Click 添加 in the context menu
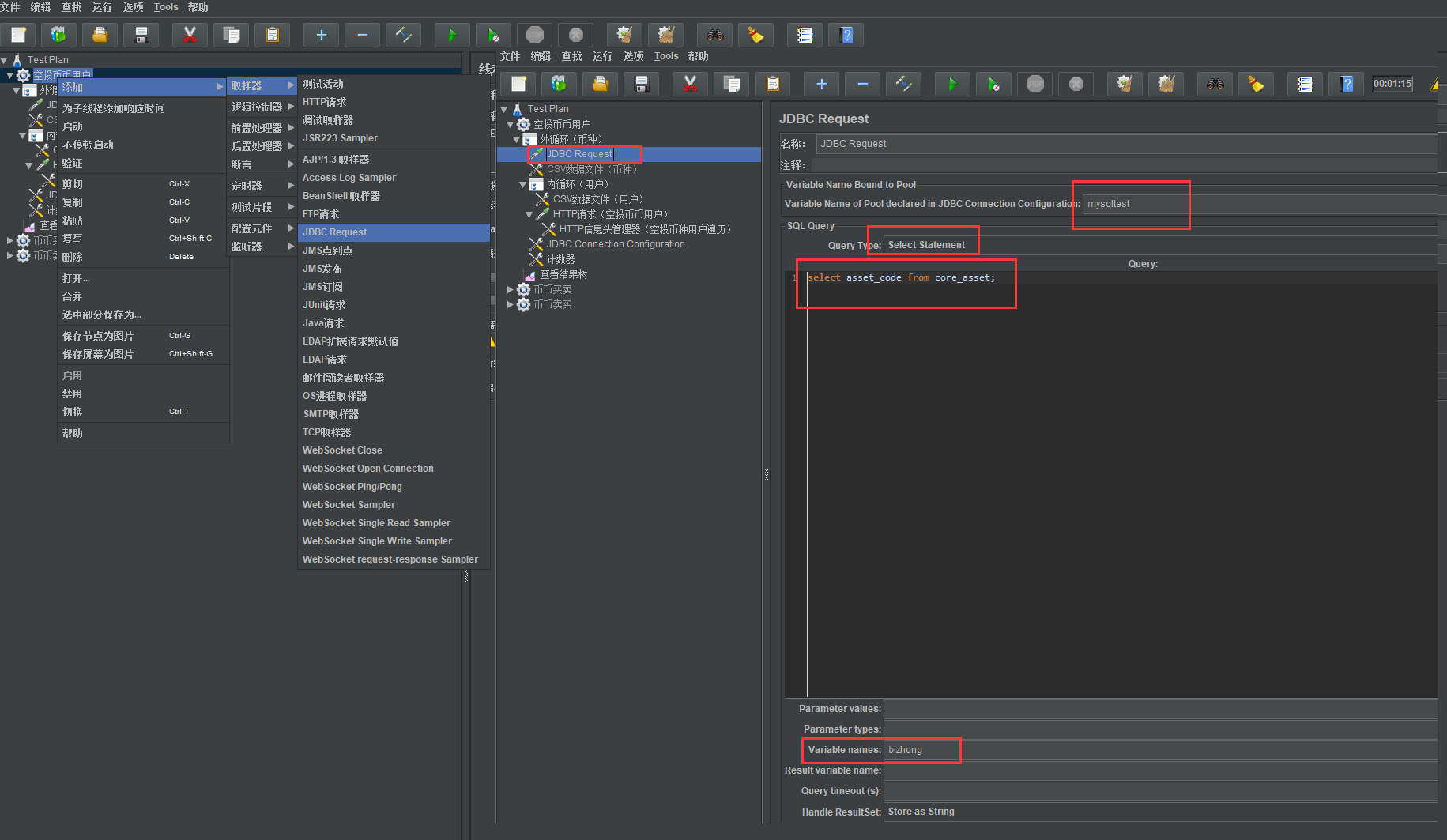Screen dimensions: 1447x840 pos(142,87)
